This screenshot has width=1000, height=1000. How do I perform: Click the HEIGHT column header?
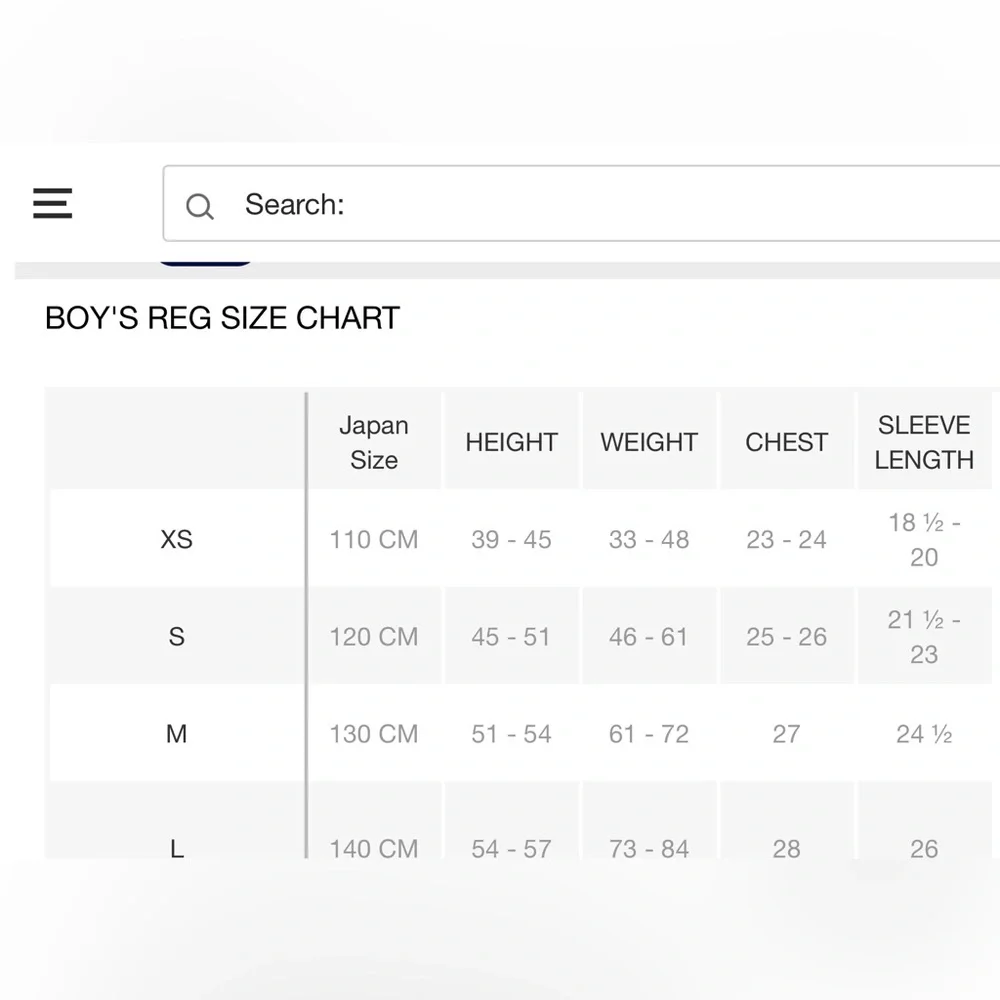coord(511,442)
